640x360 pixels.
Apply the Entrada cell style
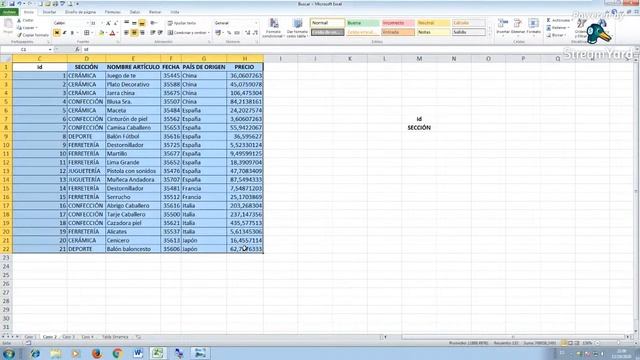coord(398,32)
